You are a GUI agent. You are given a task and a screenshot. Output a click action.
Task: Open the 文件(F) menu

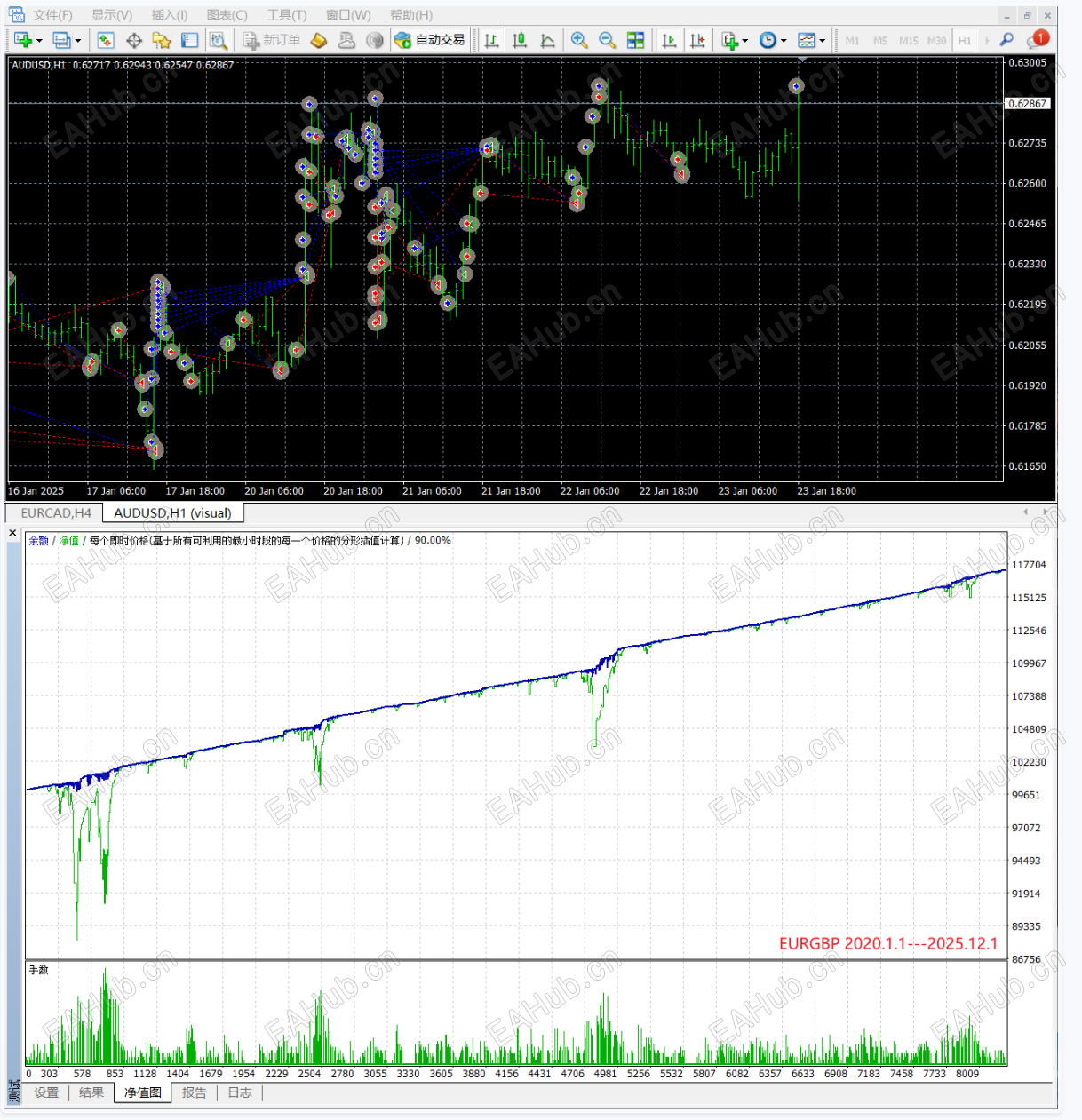[53, 15]
